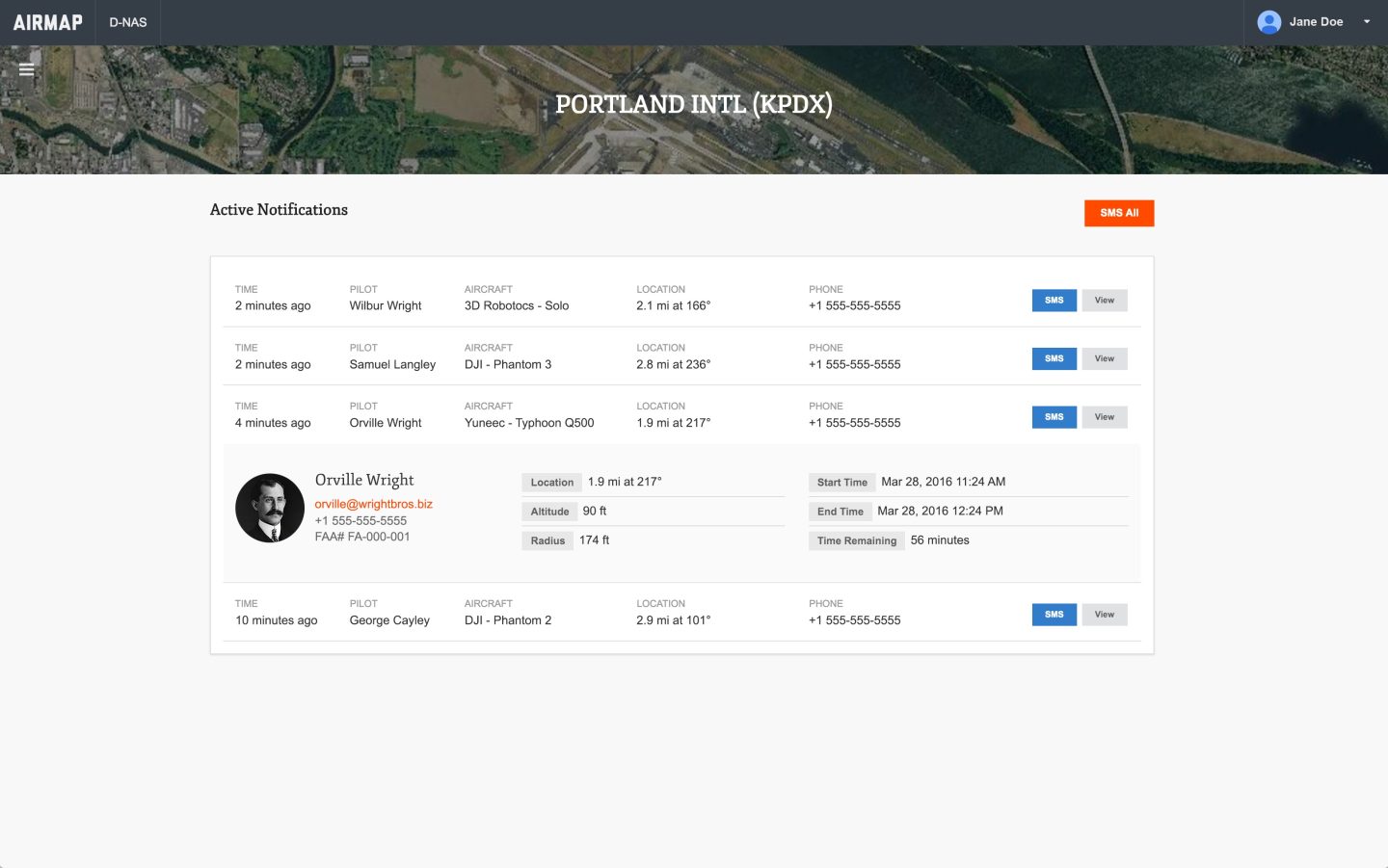Screen dimensions: 1388x868
Task: Click the SMS All button
Action: point(1119,213)
